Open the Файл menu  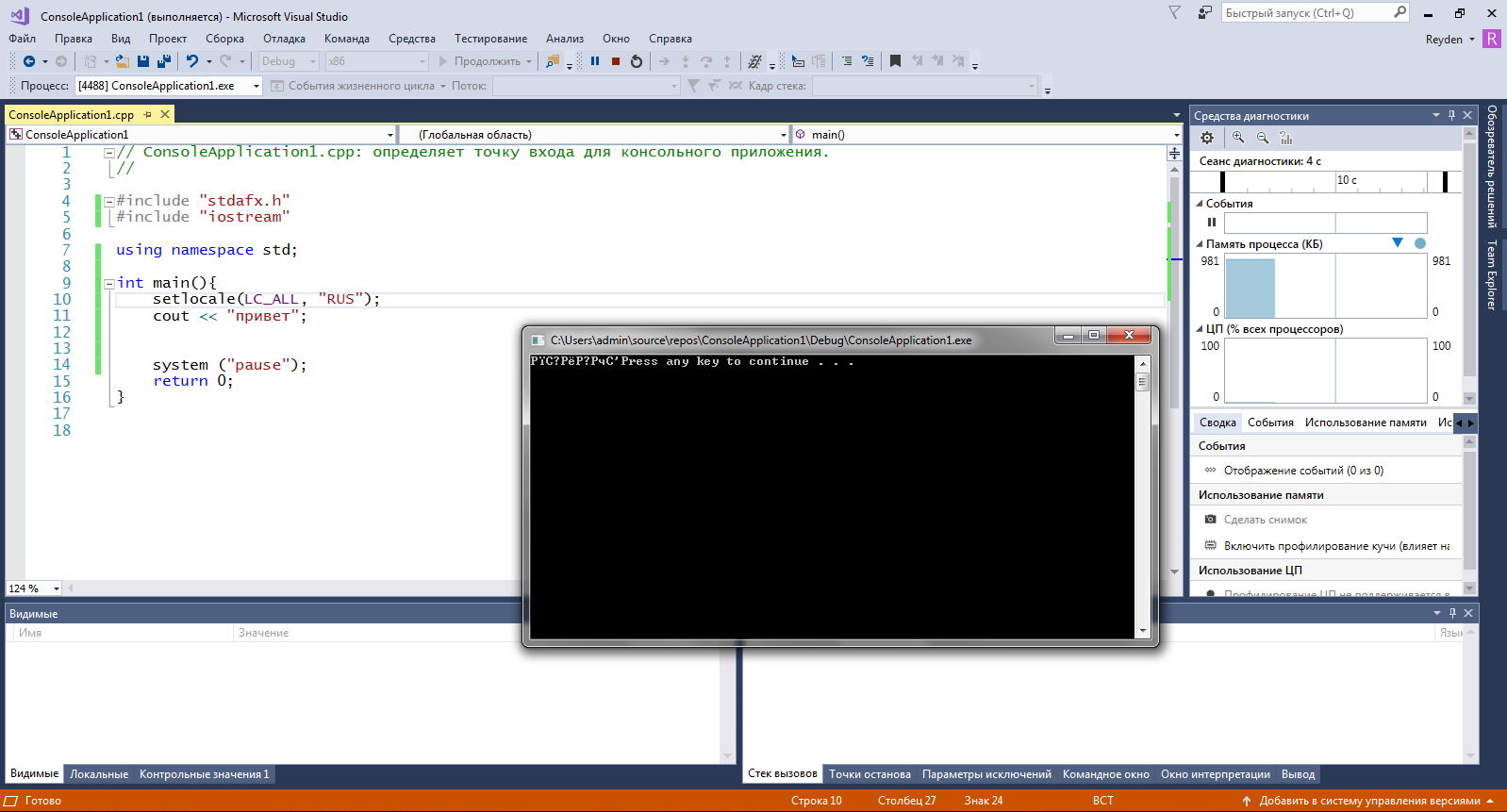point(23,39)
